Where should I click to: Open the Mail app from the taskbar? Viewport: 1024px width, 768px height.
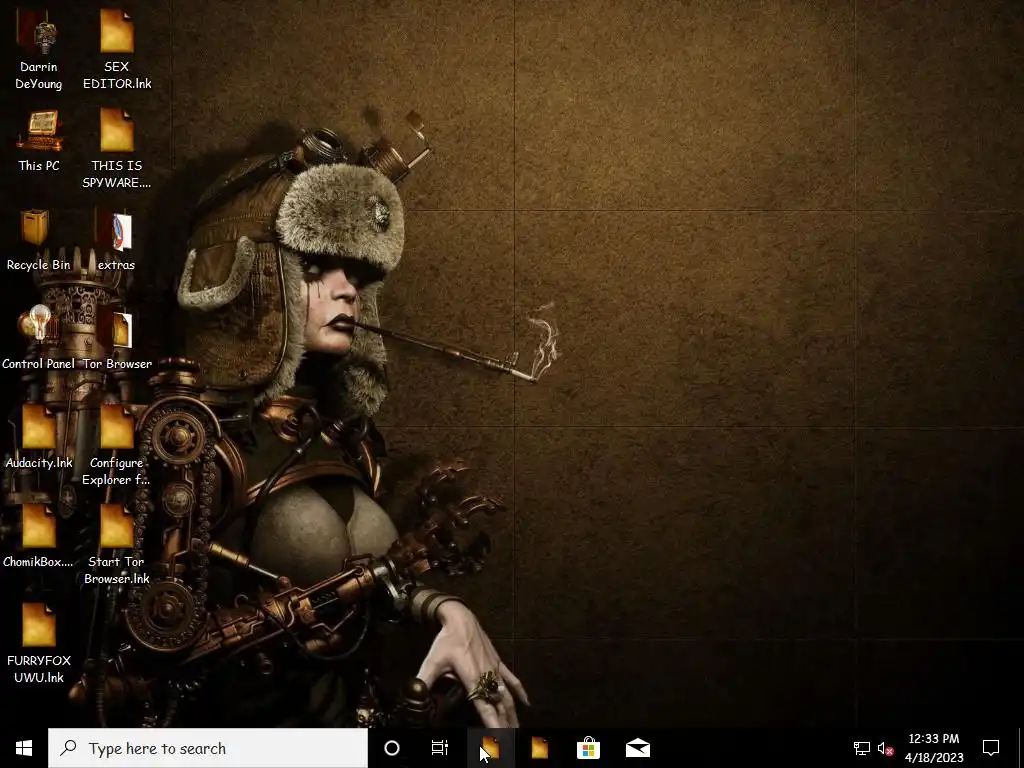(x=638, y=748)
